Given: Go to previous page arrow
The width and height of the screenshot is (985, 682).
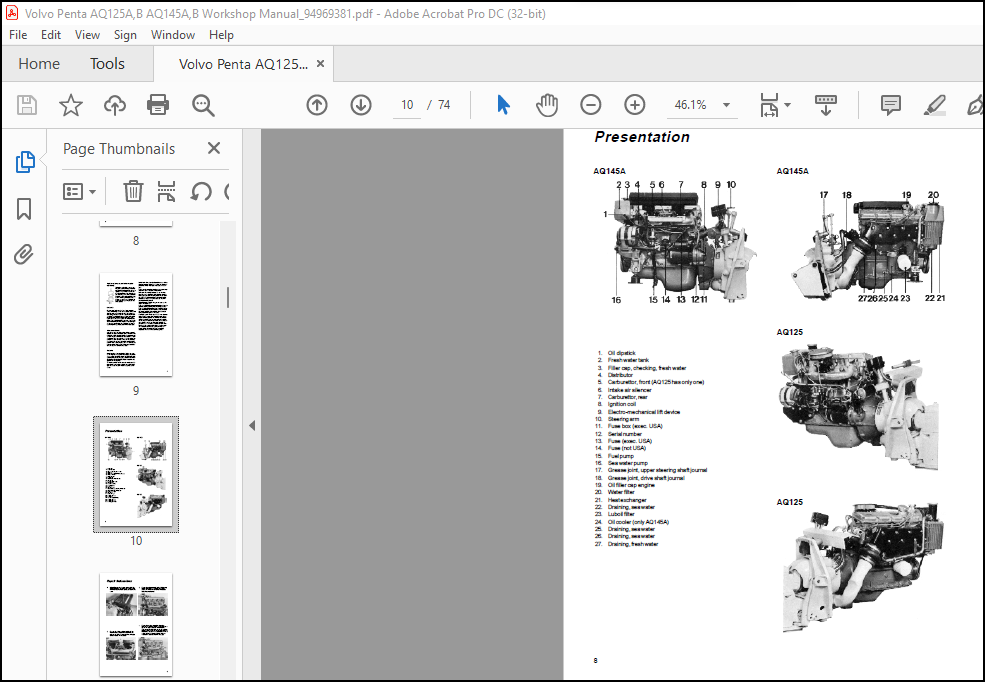Looking at the screenshot, I should pos(317,105).
